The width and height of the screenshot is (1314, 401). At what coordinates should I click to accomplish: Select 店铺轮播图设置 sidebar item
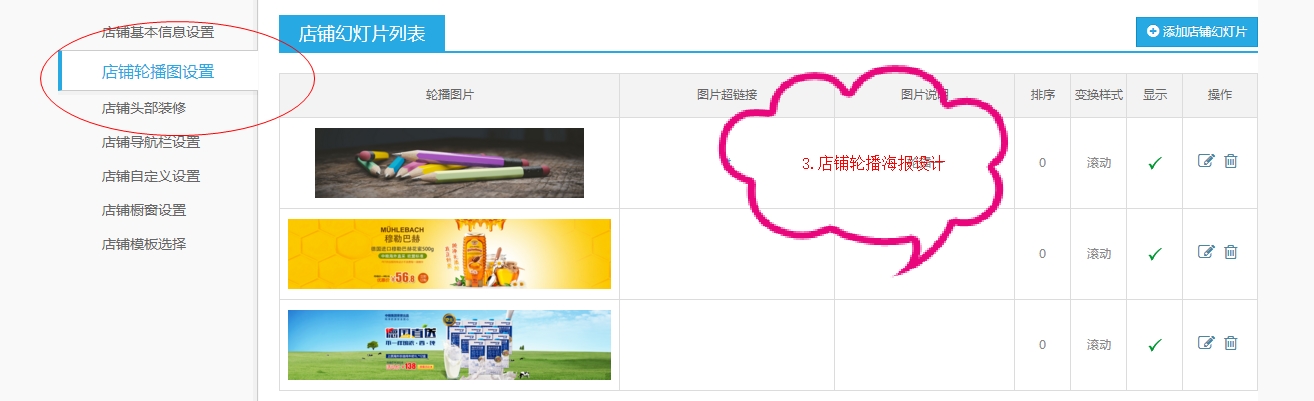point(158,72)
